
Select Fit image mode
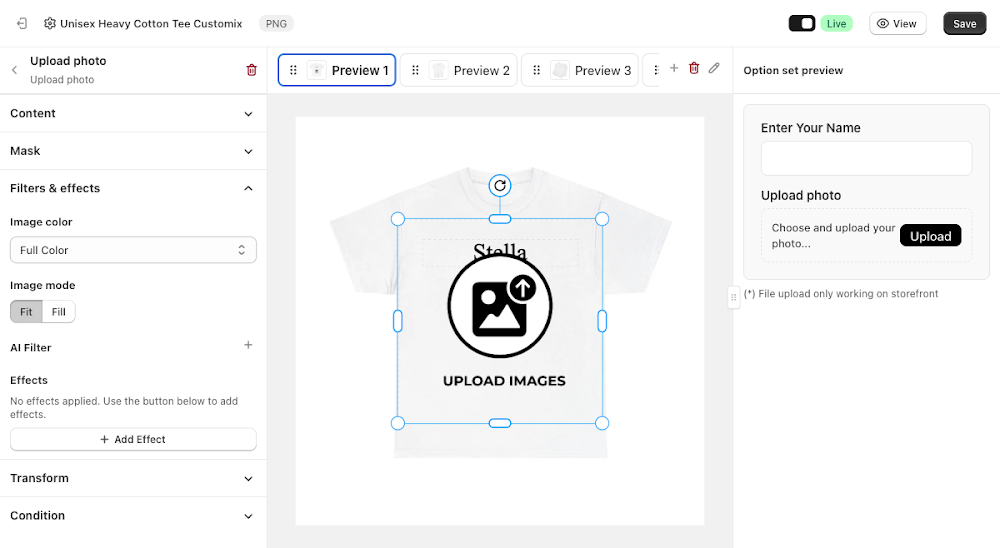[x=26, y=312]
